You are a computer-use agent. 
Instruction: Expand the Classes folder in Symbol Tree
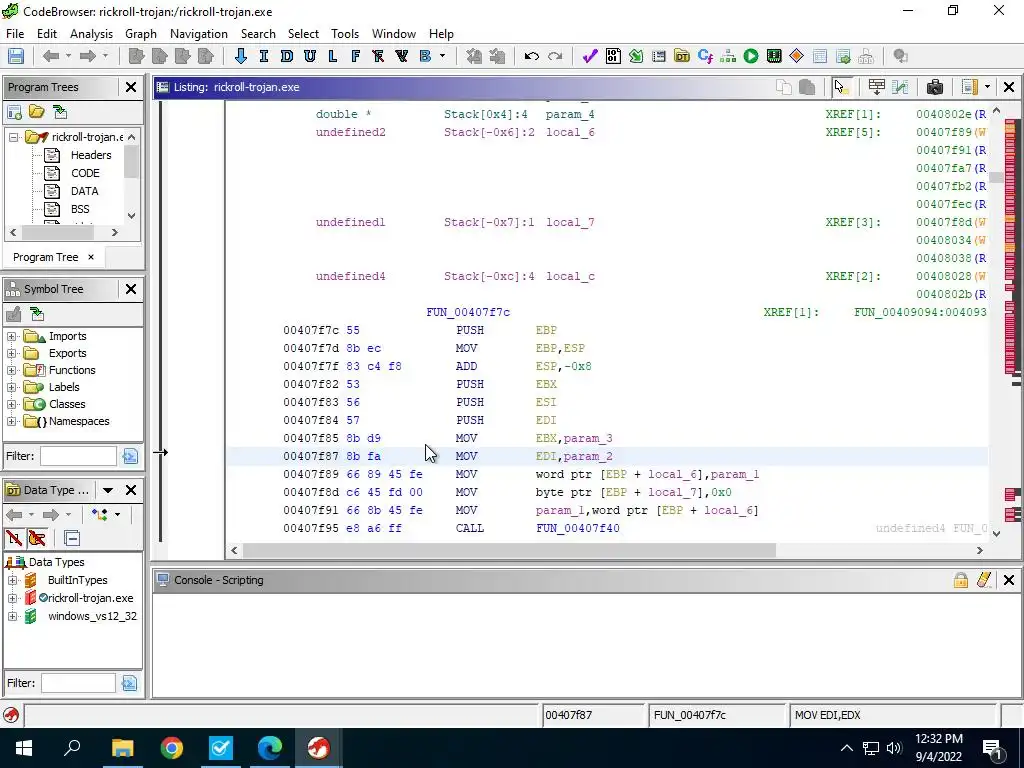pyautogui.click(x=12, y=404)
